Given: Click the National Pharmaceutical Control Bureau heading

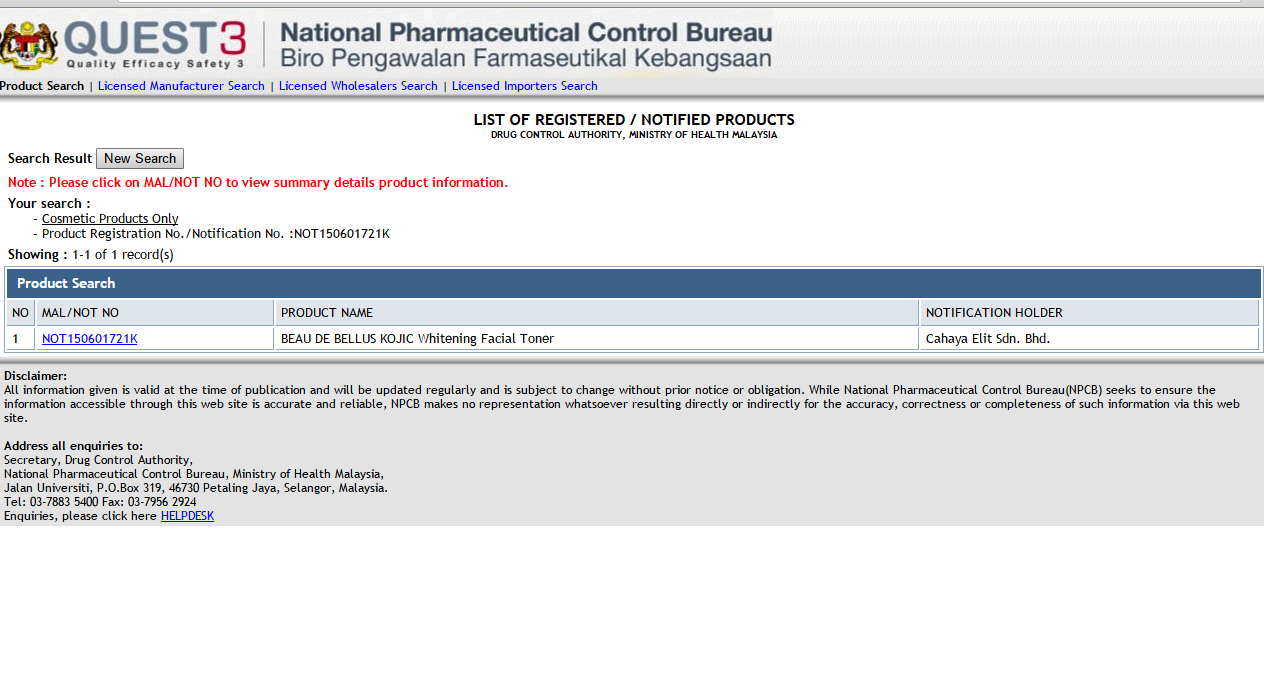Looking at the screenshot, I should click(x=526, y=33).
